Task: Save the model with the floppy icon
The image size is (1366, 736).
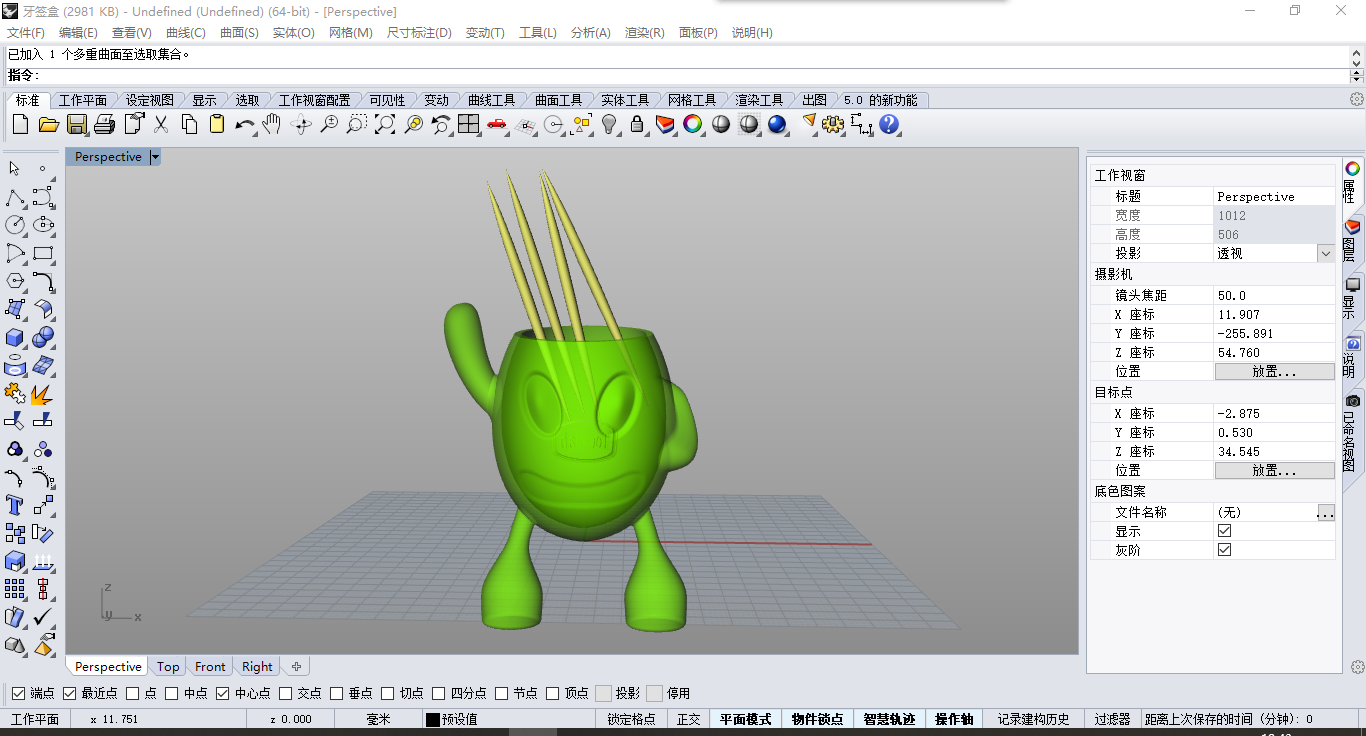Action: point(76,124)
